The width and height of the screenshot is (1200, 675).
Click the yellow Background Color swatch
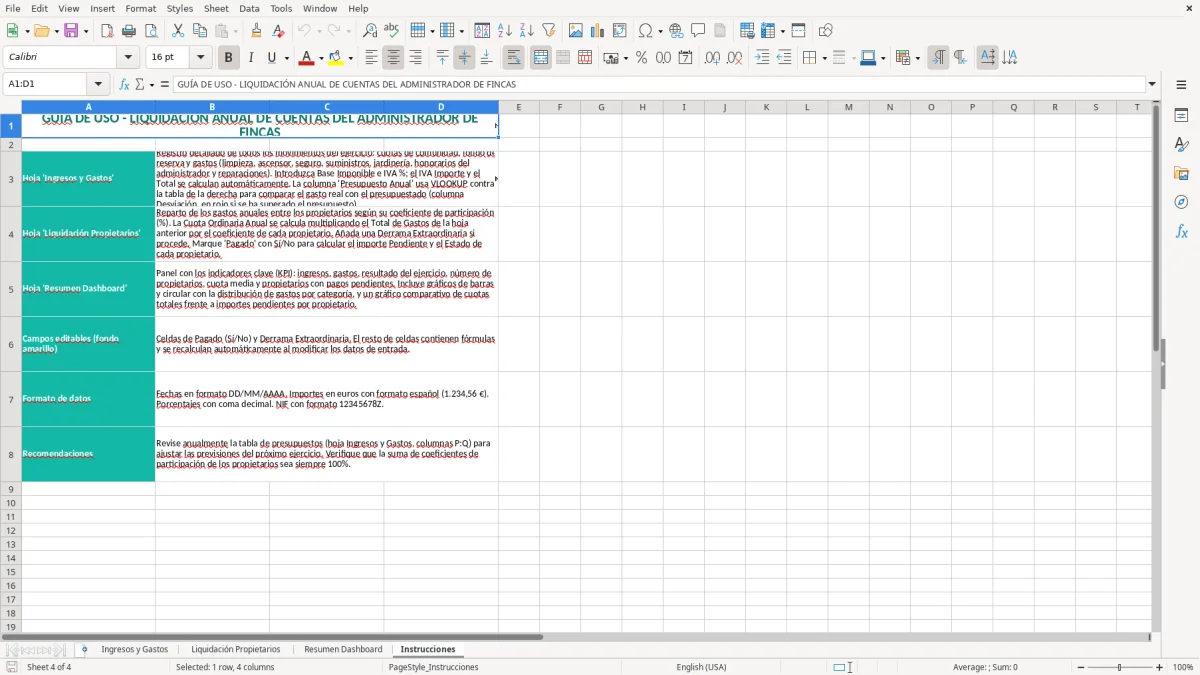[x=337, y=58]
